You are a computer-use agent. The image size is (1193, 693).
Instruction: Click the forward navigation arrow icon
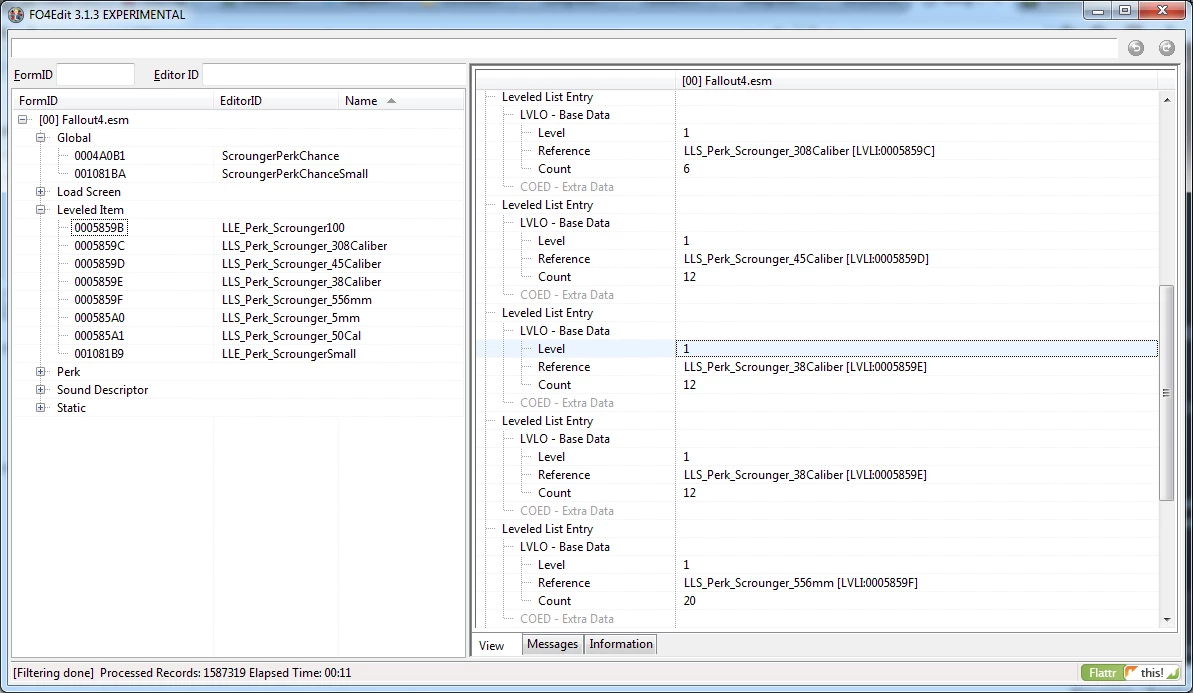(1166, 48)
